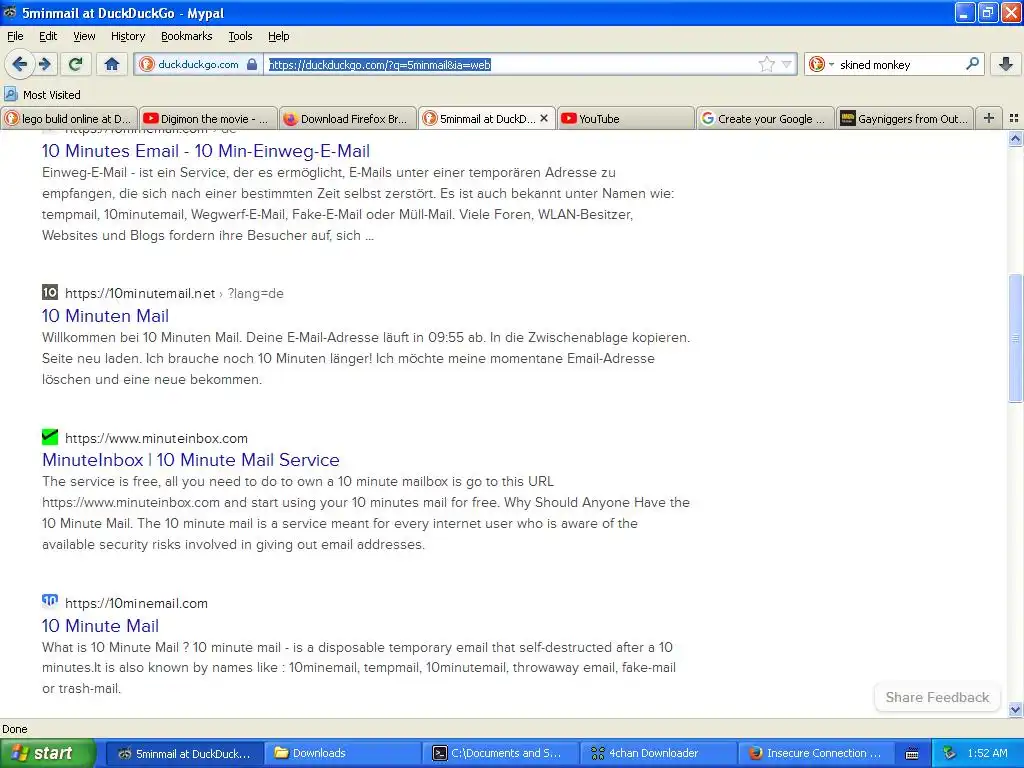1024x768 pixels.
Task: Open the MinuteInbox 10 Minute Mail Service link
Action: (x=191, y=460)
